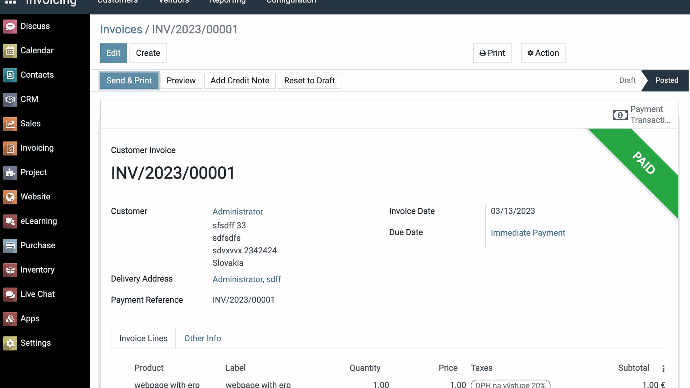690x388 pixels.
Task: Click the Taxes column header
Action: point(481,368)
